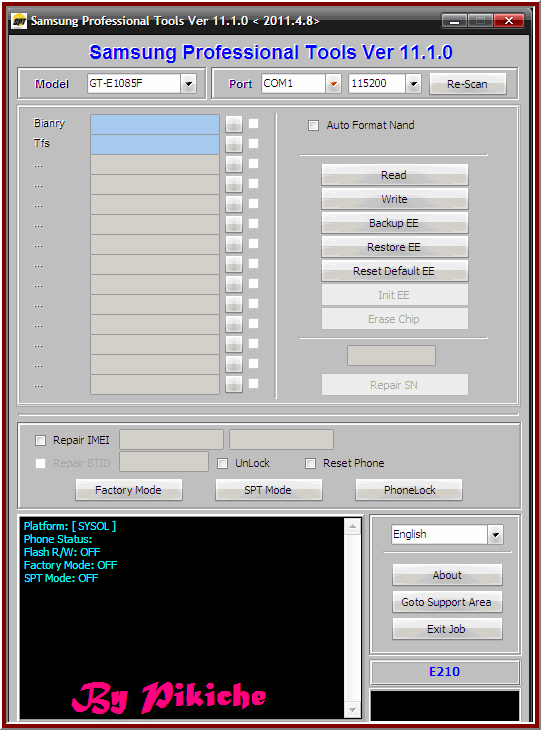Screen dimensions: 541x730
Task: Click the browse icon in the Tfs row
Action: 234,144
